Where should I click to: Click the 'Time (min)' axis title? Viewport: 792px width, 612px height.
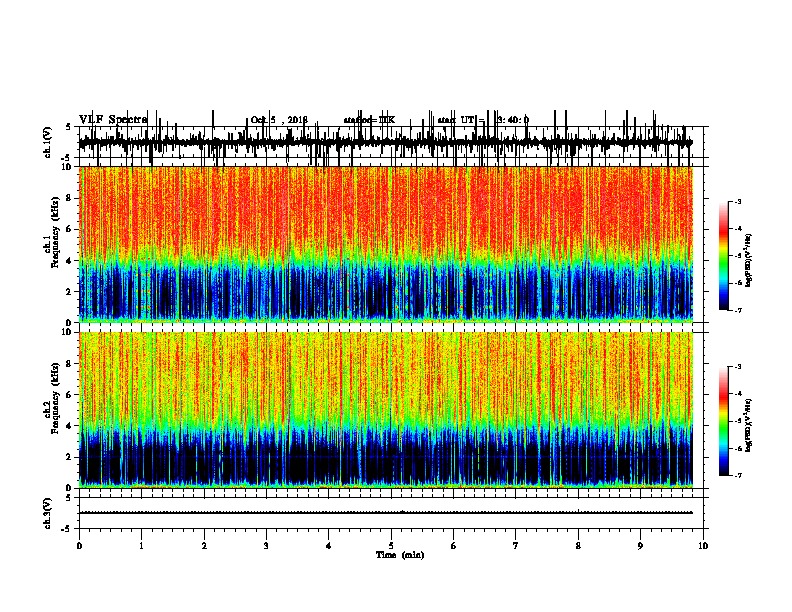point(400,555)
